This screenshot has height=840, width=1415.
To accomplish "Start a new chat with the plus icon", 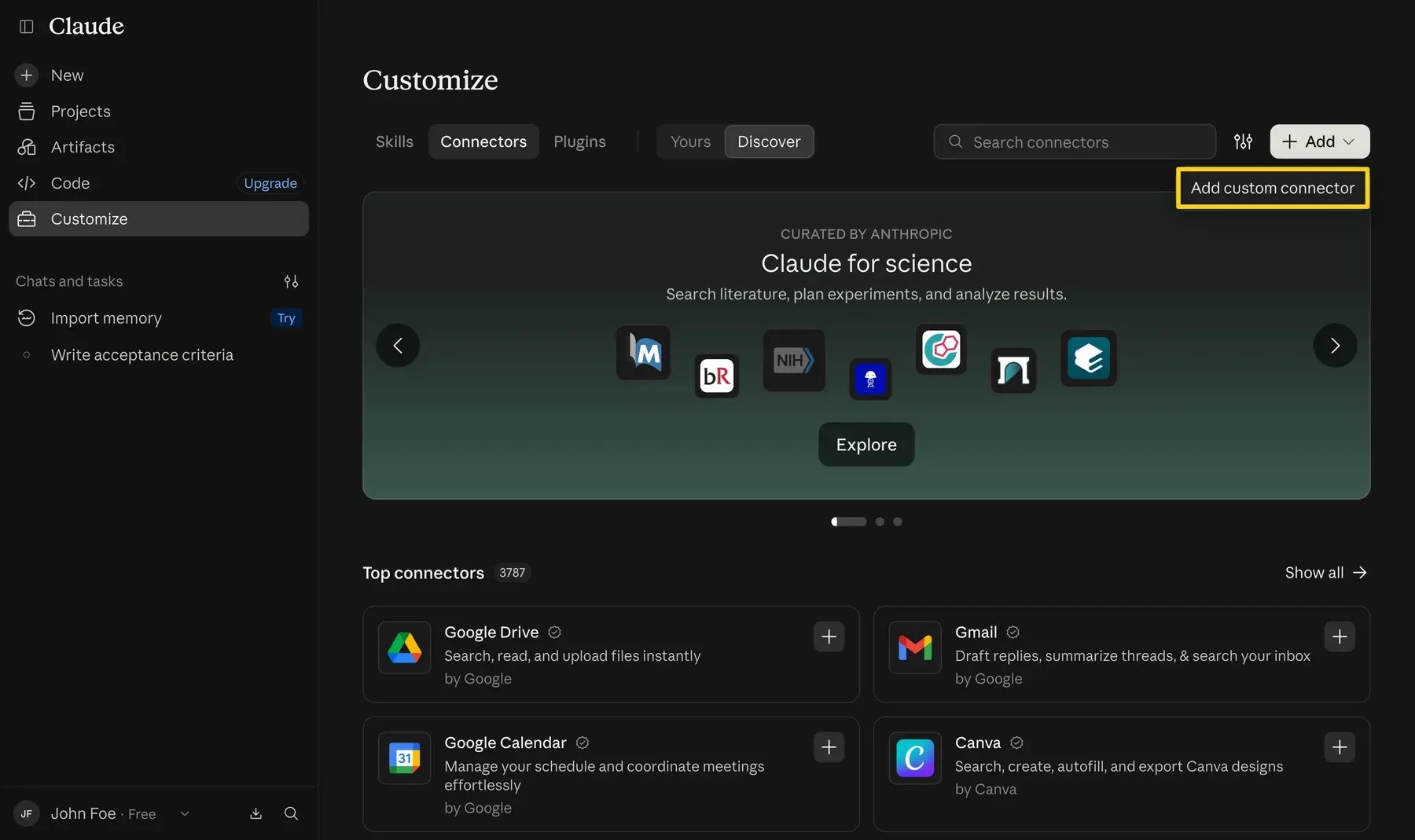I will (x=26, y=75).
